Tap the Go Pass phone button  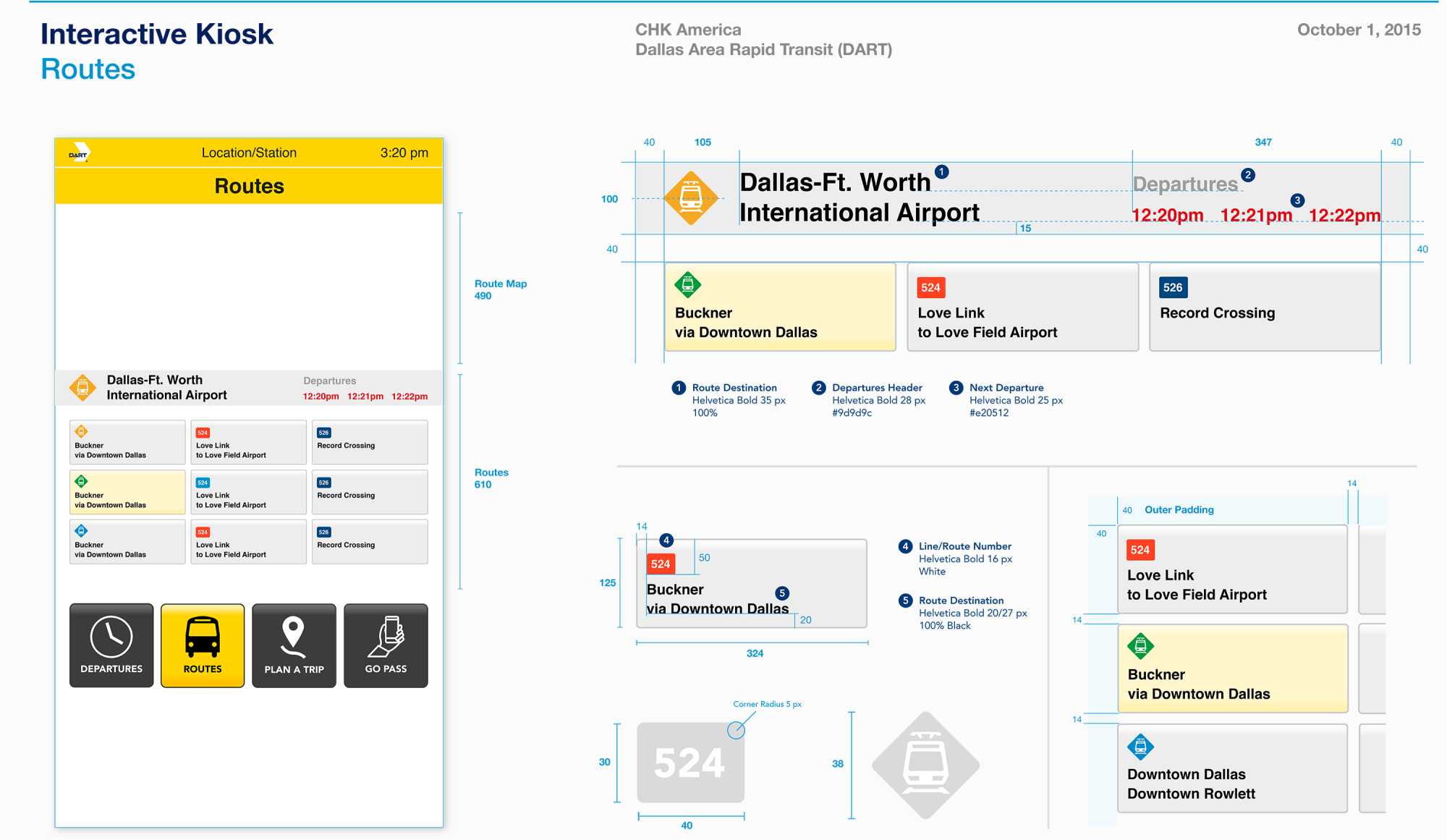(386, 645)
